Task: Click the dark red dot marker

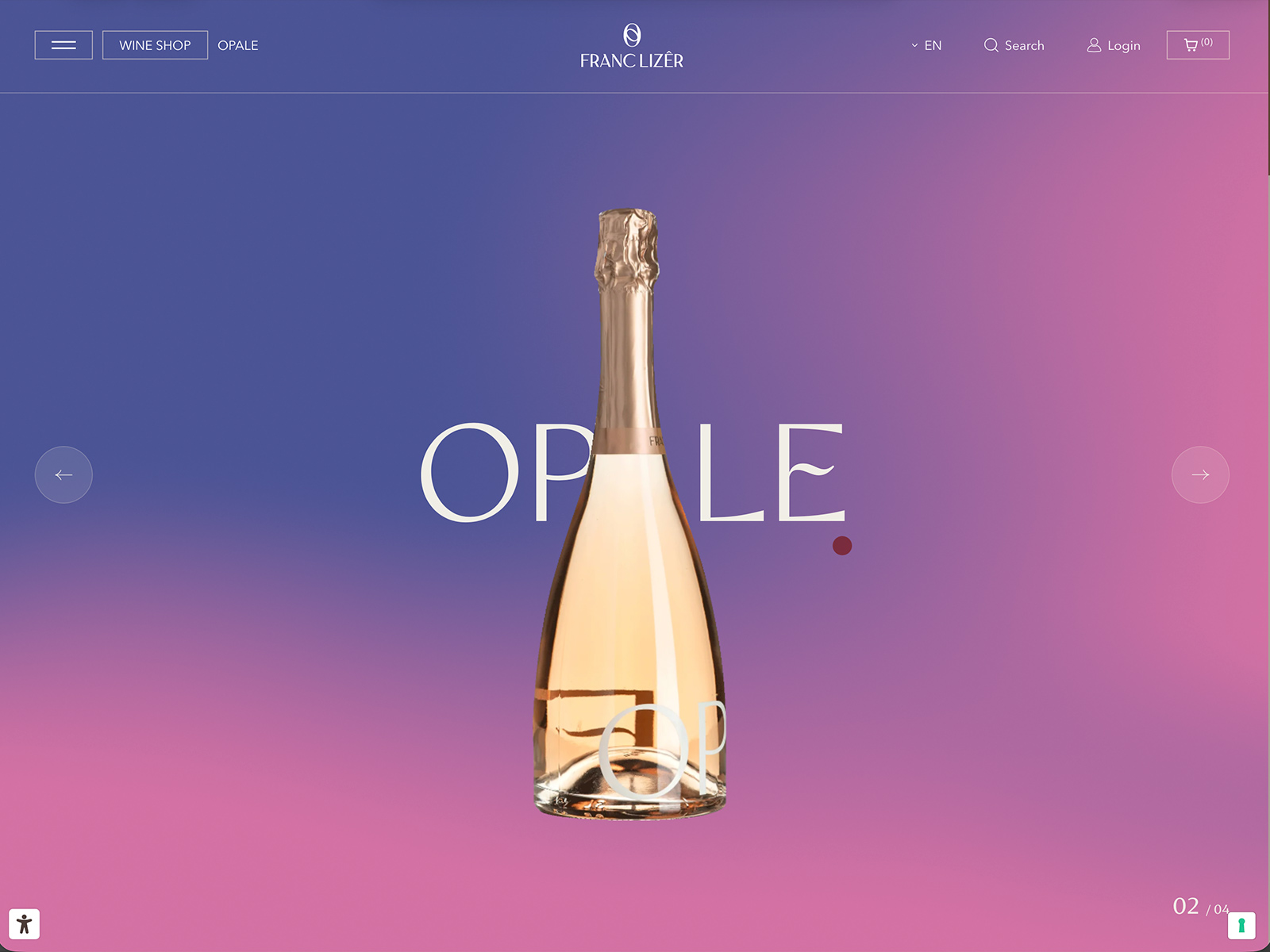Action: click(x=842, y=546)
